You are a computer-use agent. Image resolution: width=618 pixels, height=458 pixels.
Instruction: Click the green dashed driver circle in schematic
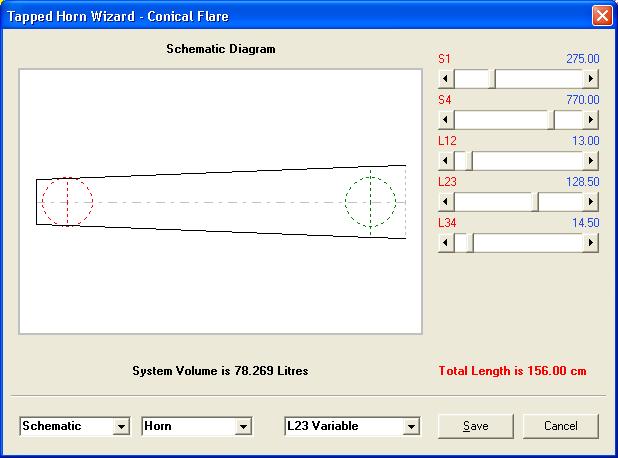[370, 202]
